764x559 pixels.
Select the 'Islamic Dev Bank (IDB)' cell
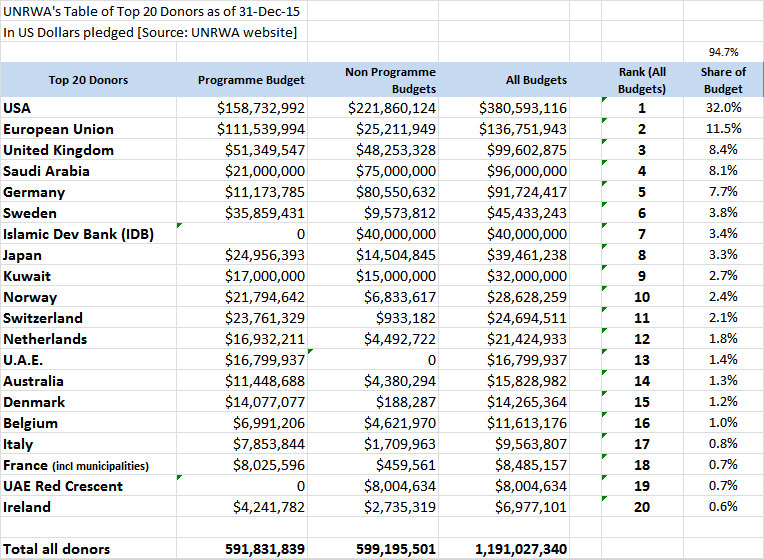(88, 234)
